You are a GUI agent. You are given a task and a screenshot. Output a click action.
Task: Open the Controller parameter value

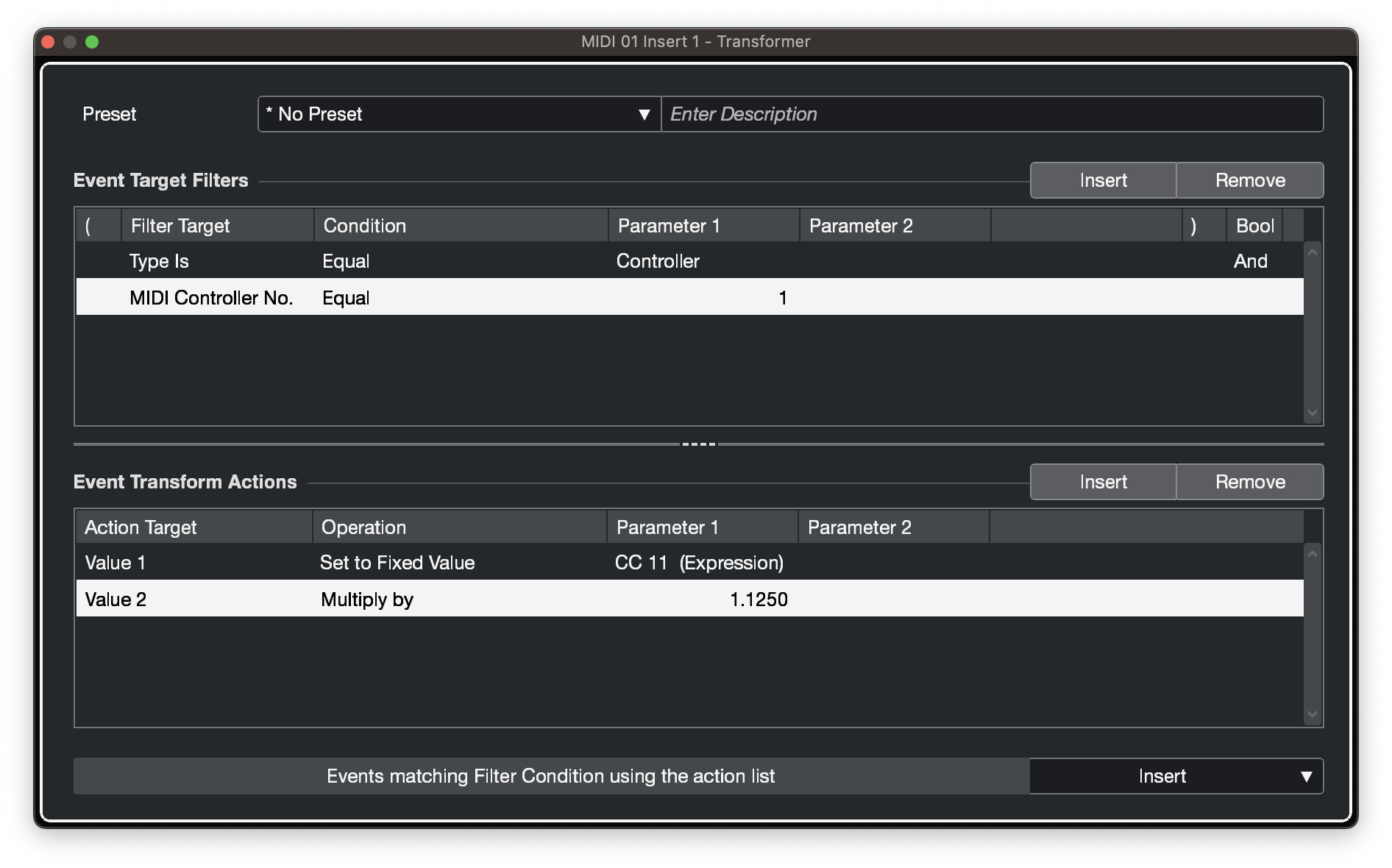tap(658, 262)
